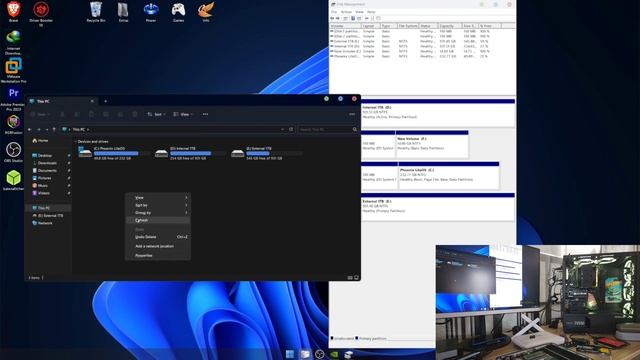Click back arrow in Disk Management toolbar
The height and width of the screenshot is (360, 640).
tap(332, 18)
